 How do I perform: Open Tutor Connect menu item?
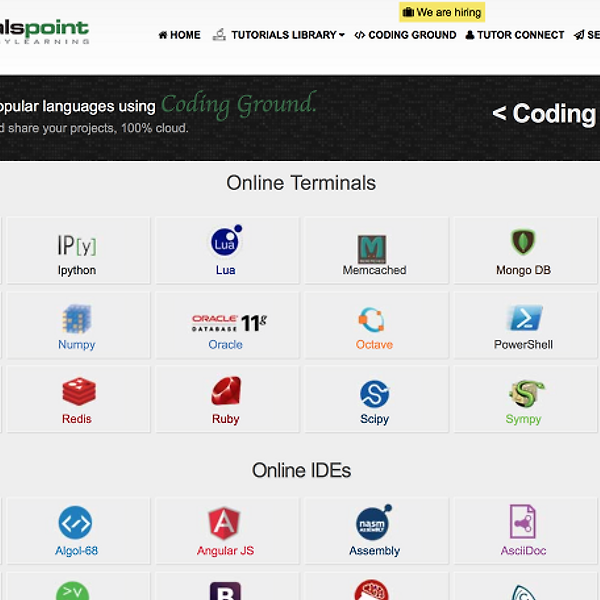tap(514, 35)
